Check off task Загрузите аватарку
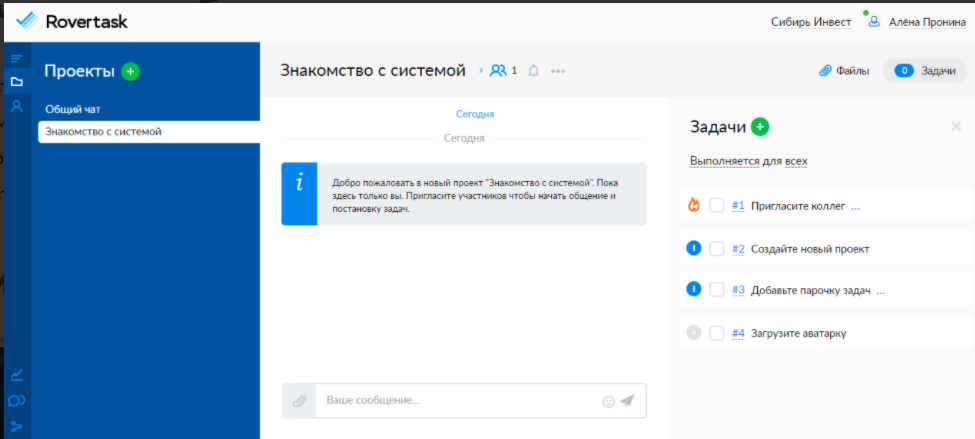This screenshot has width=975, height=439. pos(717,333)
